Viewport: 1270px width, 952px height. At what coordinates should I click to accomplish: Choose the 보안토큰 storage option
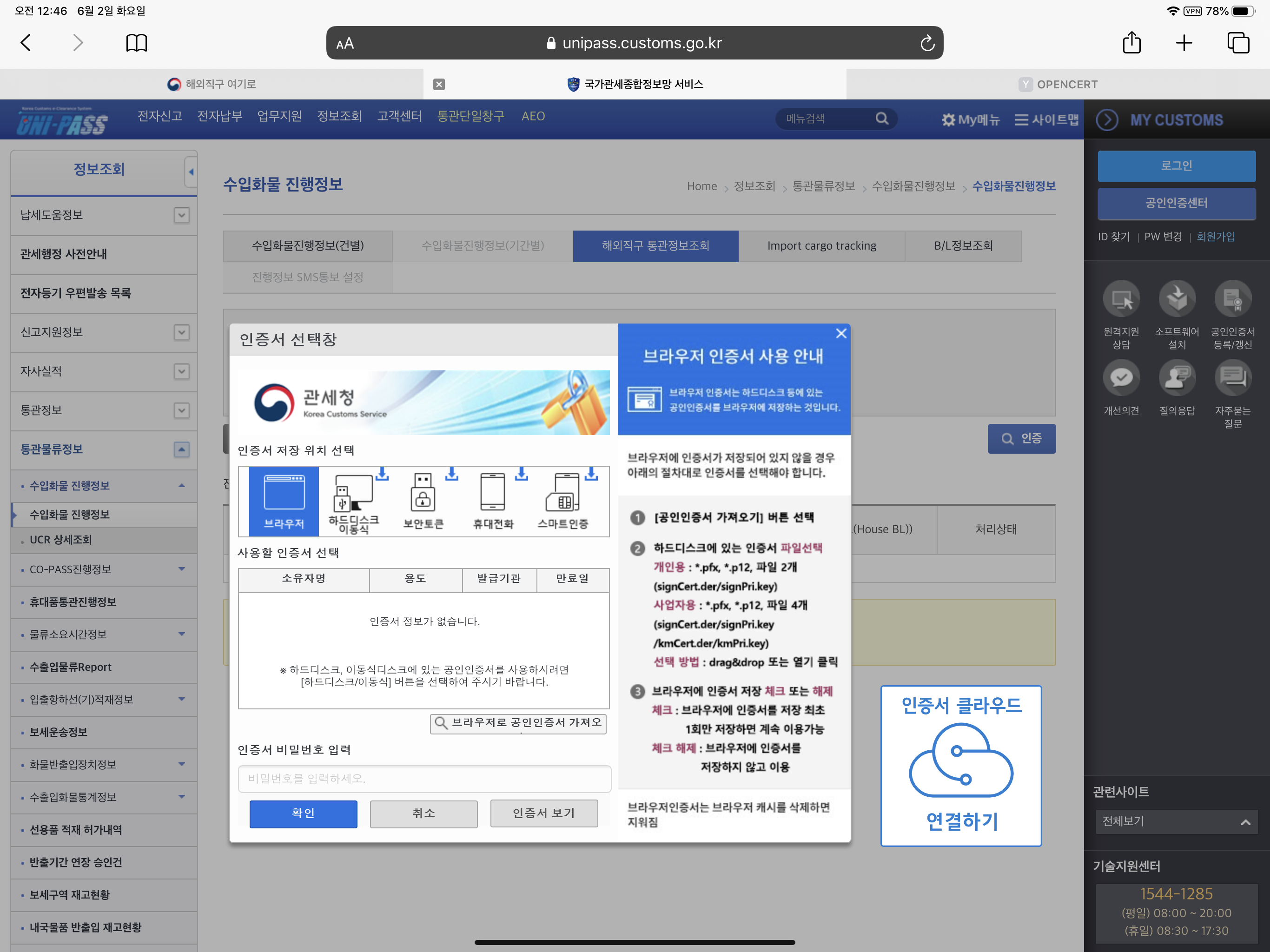[x=423, y=501]
